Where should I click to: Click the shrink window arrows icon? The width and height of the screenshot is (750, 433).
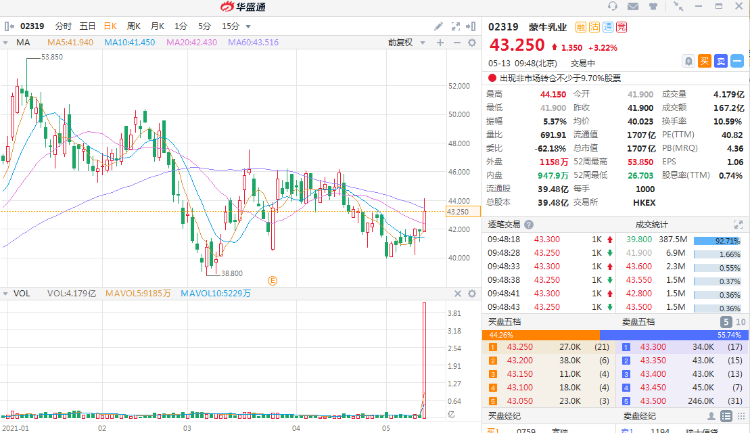pos(678,6)
